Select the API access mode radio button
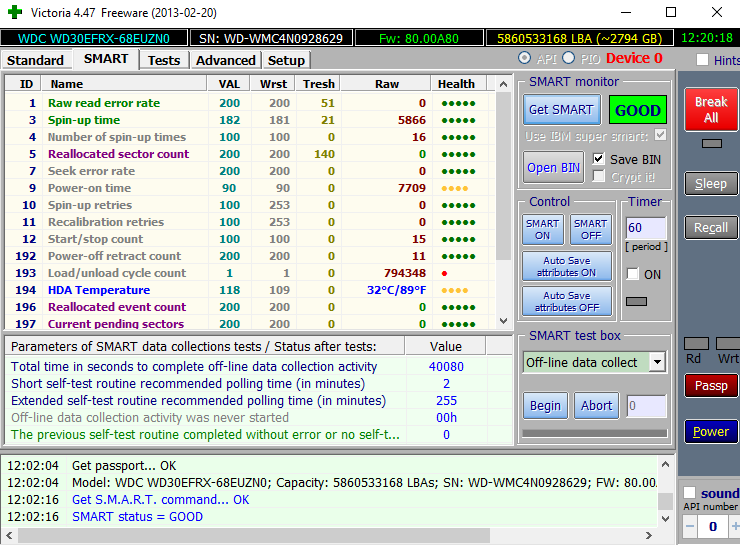The width and height of the screenshot is (740, 545). [524, 58]
